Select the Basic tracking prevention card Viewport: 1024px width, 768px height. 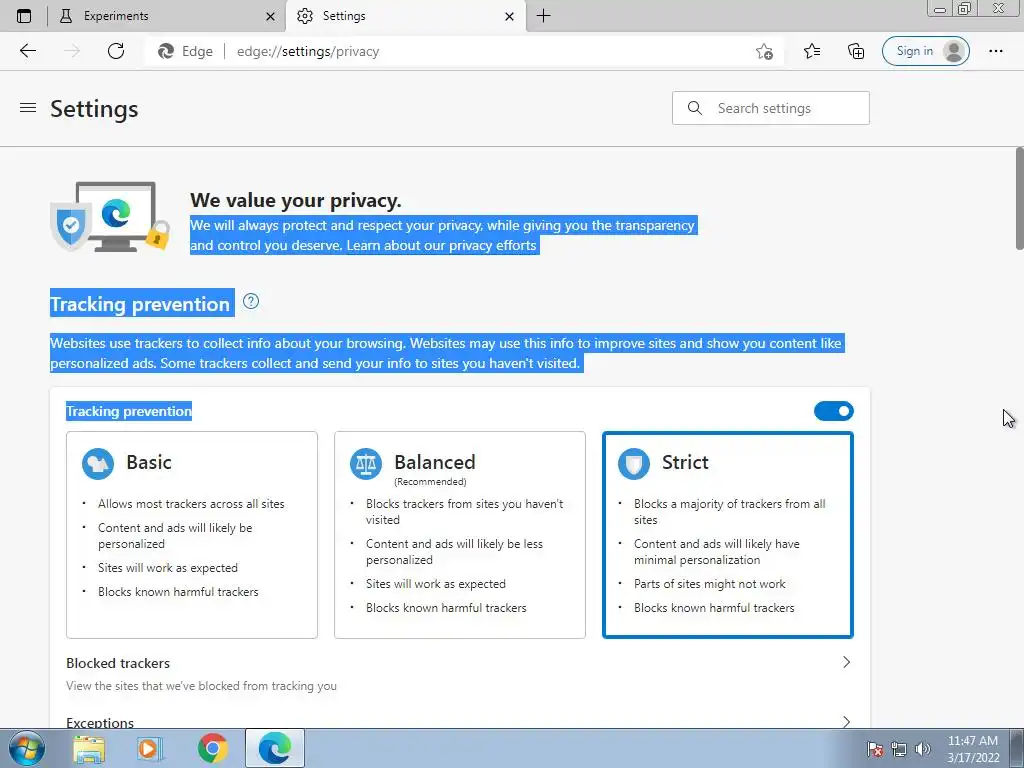[192, 535]
